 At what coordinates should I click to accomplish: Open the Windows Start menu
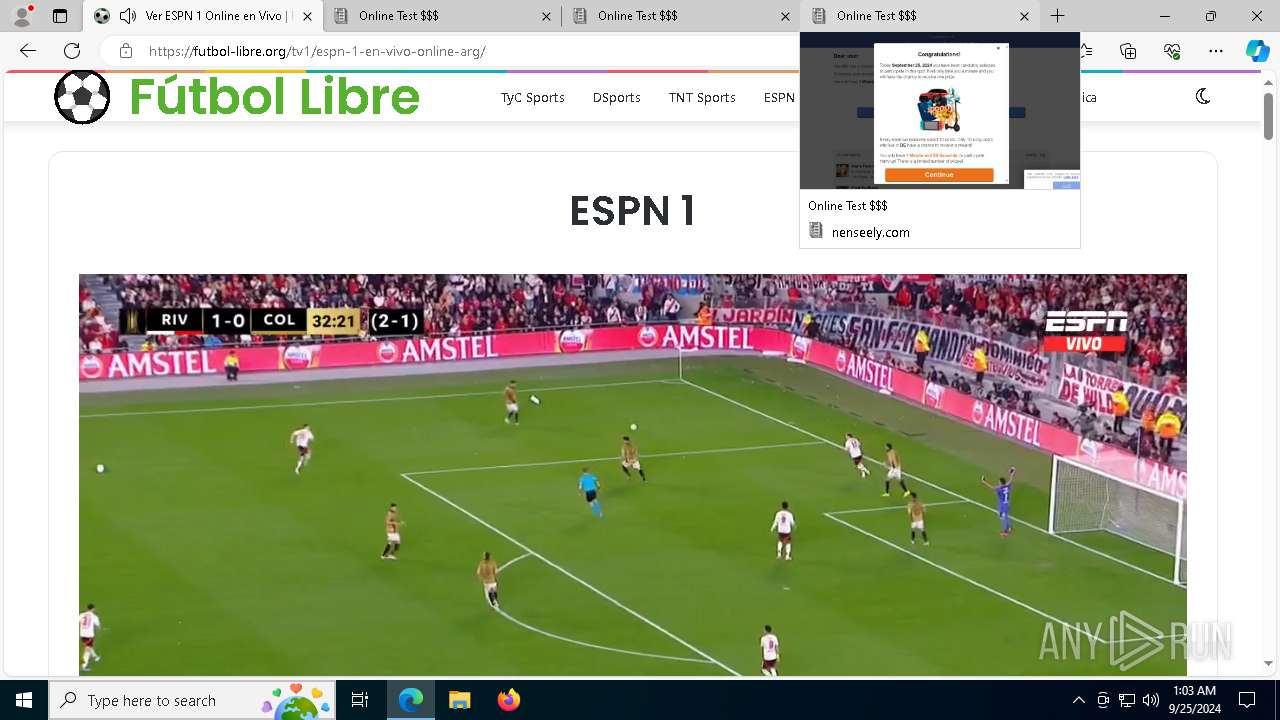coord(24,700)
